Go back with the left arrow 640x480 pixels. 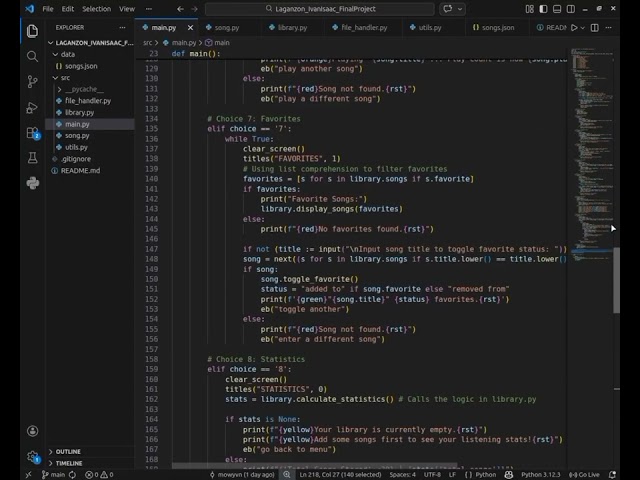click(x=180, y=9)
